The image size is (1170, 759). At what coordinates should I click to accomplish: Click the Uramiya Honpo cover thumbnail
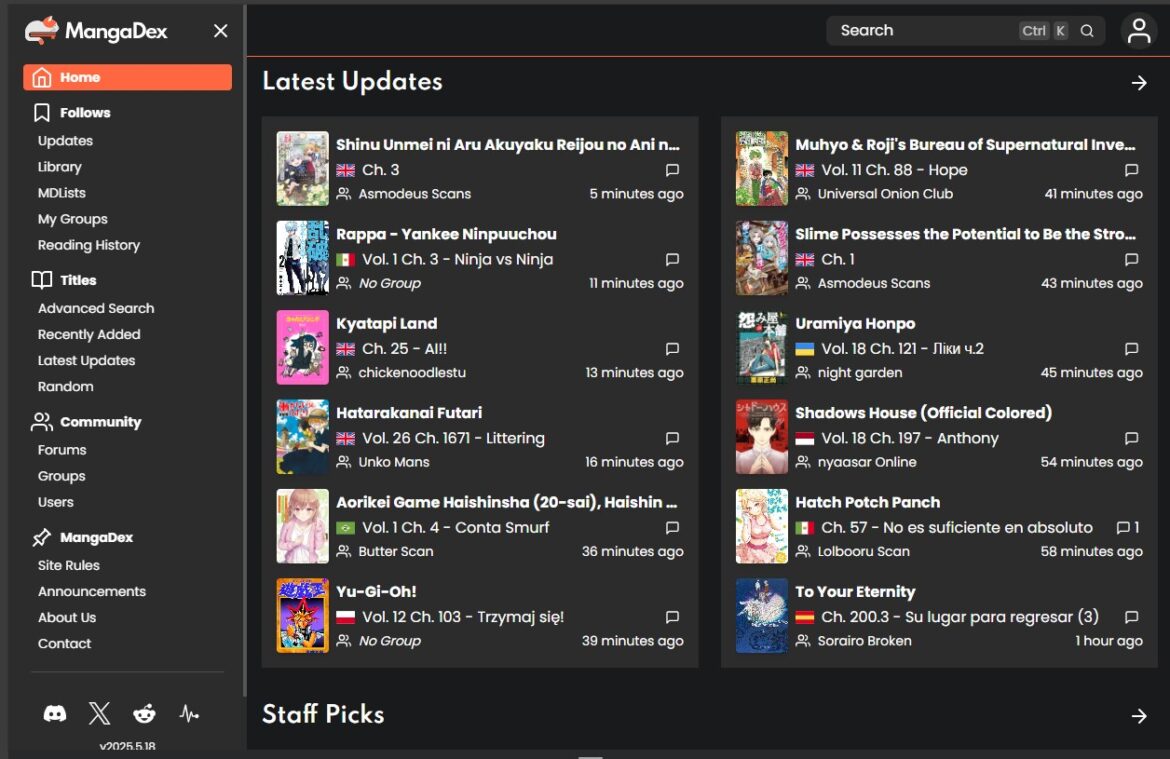coord(762,348)
